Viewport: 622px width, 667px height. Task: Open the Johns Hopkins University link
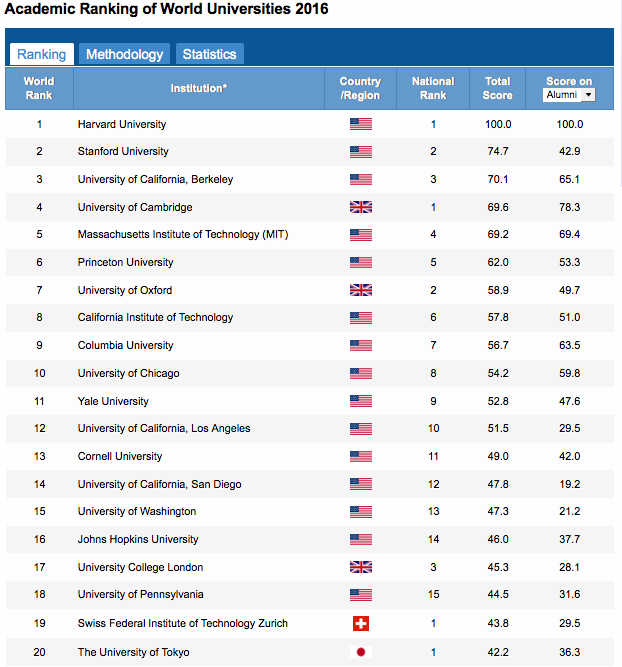(x=138, y=540)
